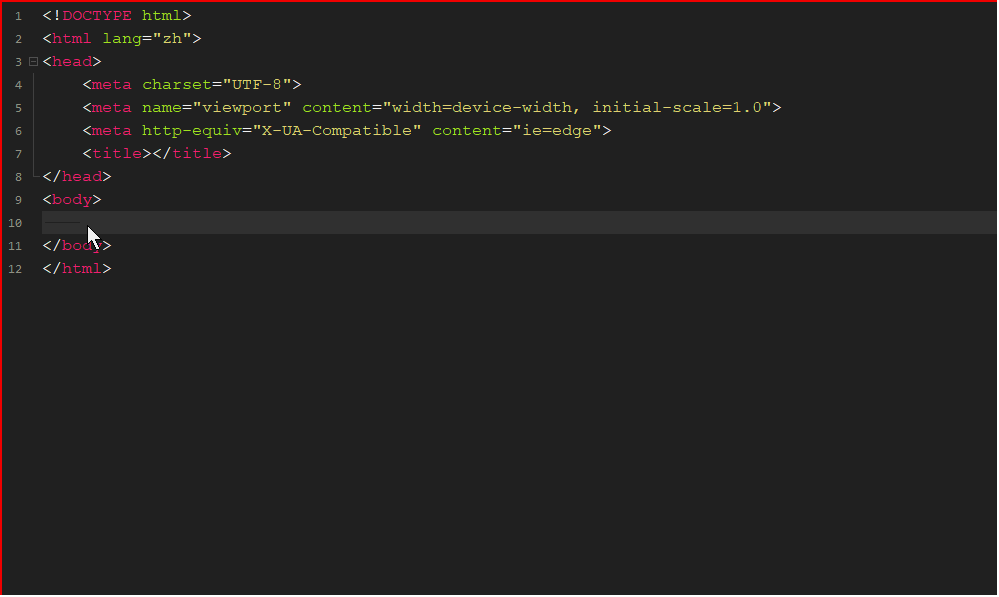This screenshot has width=999, height=597.
Task: Click the opening html tag name
Action: 72,38
